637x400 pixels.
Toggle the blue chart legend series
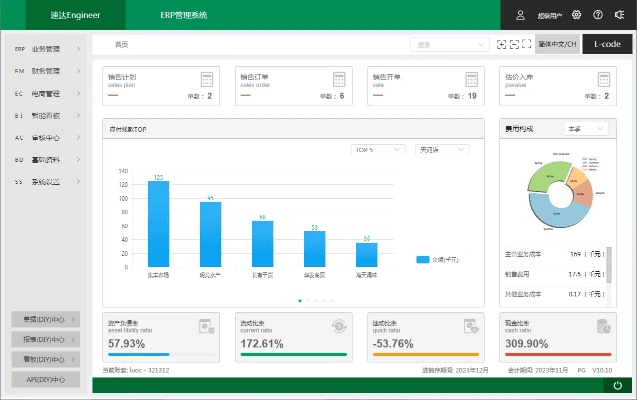pos(423,259)
